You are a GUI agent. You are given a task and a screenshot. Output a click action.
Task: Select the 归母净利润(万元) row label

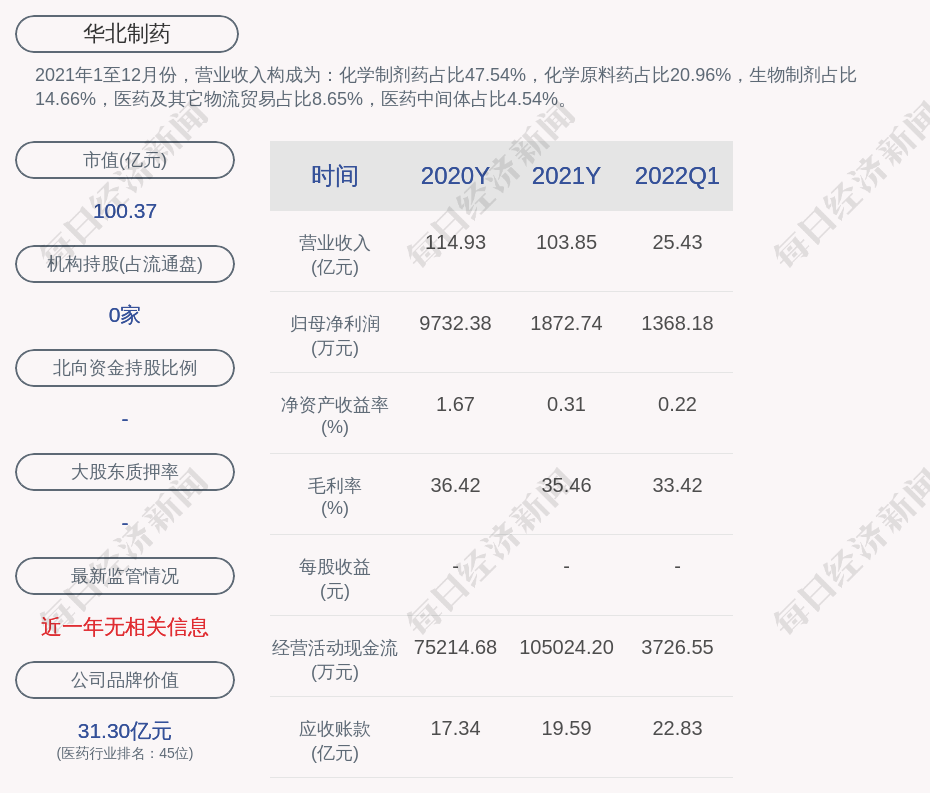pos(335,336)
